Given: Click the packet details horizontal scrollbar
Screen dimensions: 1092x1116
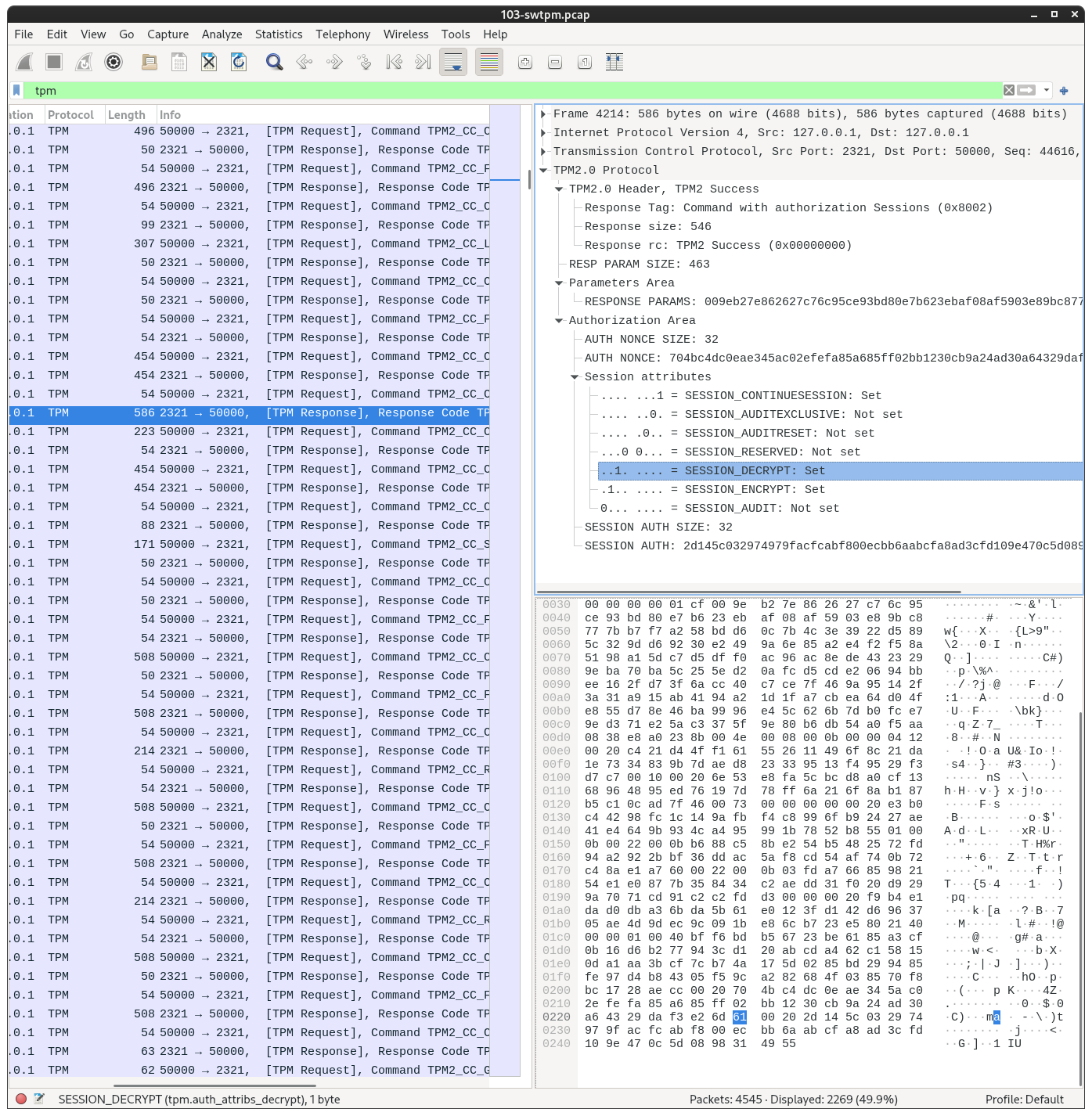Looking at the screenshot, I should (748, 592).
